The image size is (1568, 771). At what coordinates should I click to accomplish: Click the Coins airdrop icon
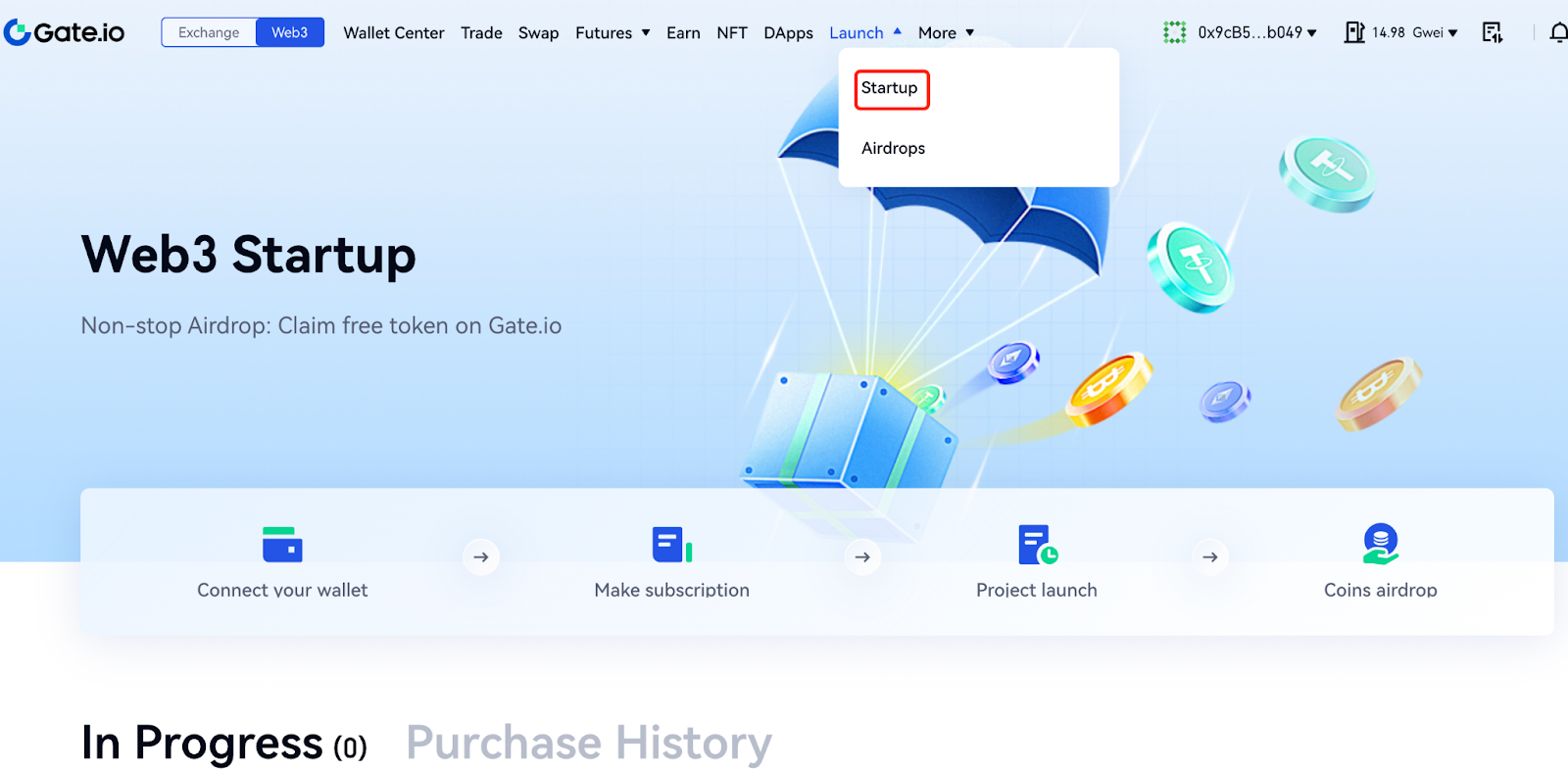pos(1380,545)
